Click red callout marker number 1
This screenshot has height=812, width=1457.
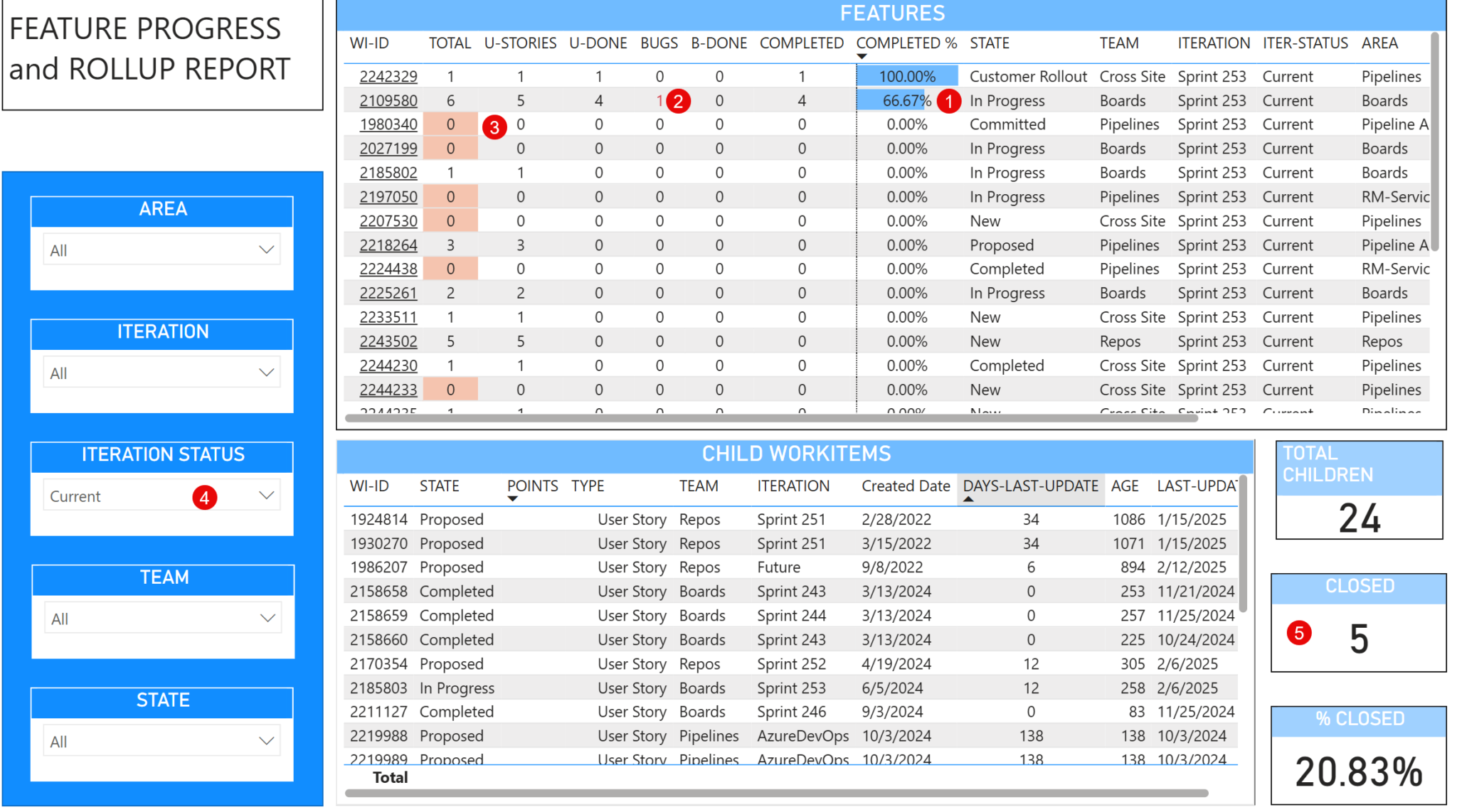(x=948, y=101)
